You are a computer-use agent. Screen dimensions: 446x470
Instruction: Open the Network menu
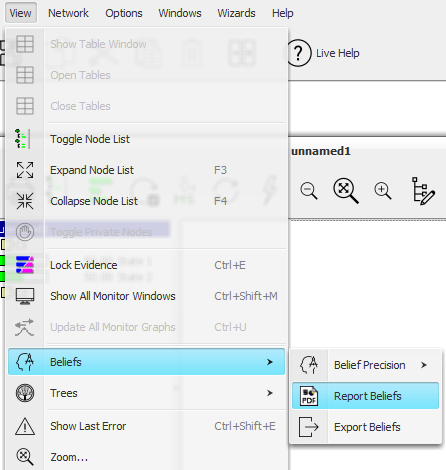[x=68, y=13]
